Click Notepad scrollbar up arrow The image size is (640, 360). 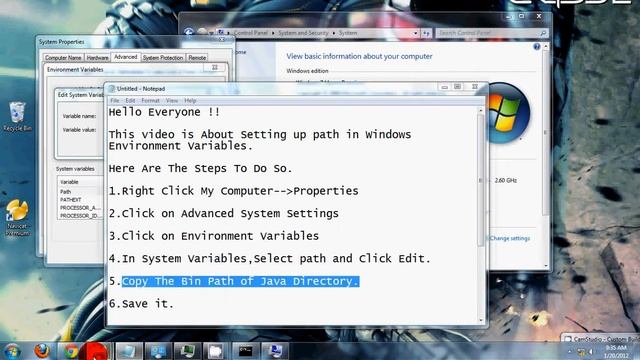[x=481, y=111]
